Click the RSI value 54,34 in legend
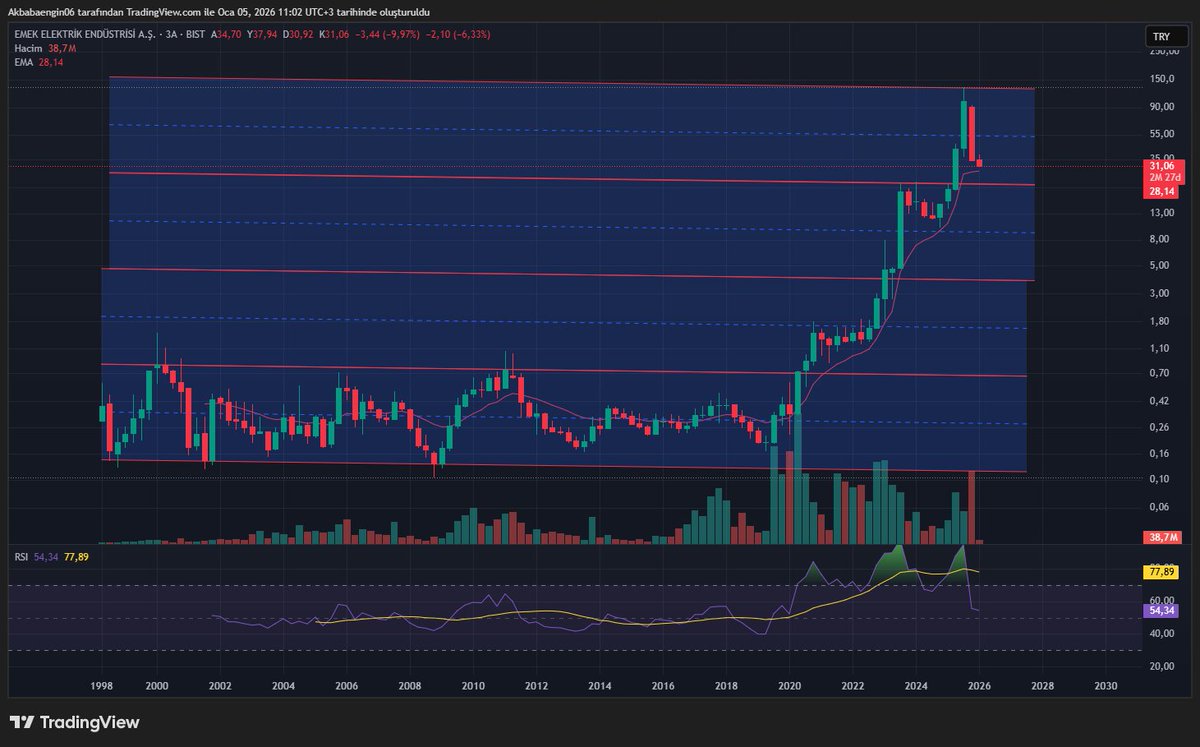 click(45, 556)
